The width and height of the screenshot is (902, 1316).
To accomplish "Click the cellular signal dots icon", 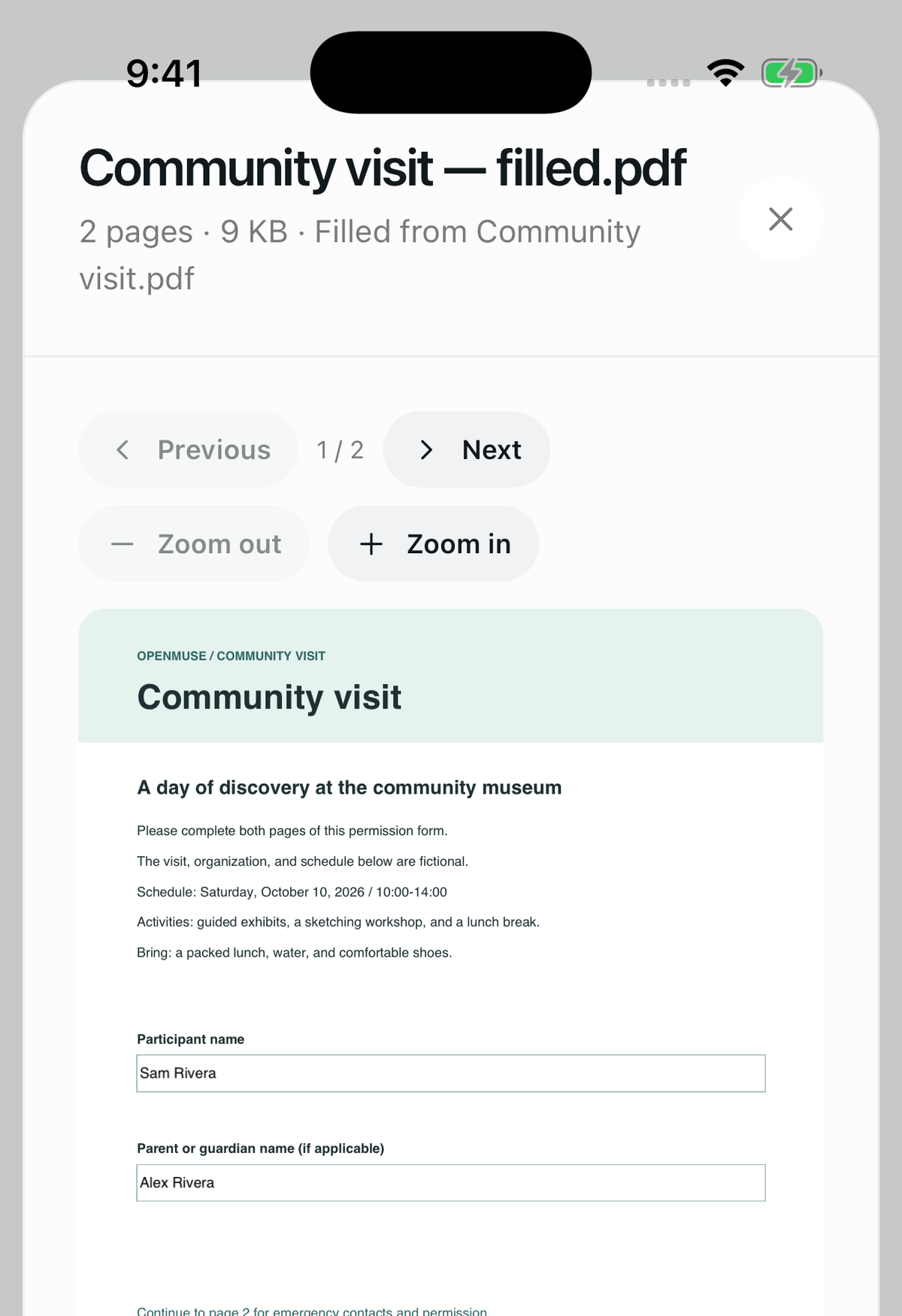I will pos(669,82).
